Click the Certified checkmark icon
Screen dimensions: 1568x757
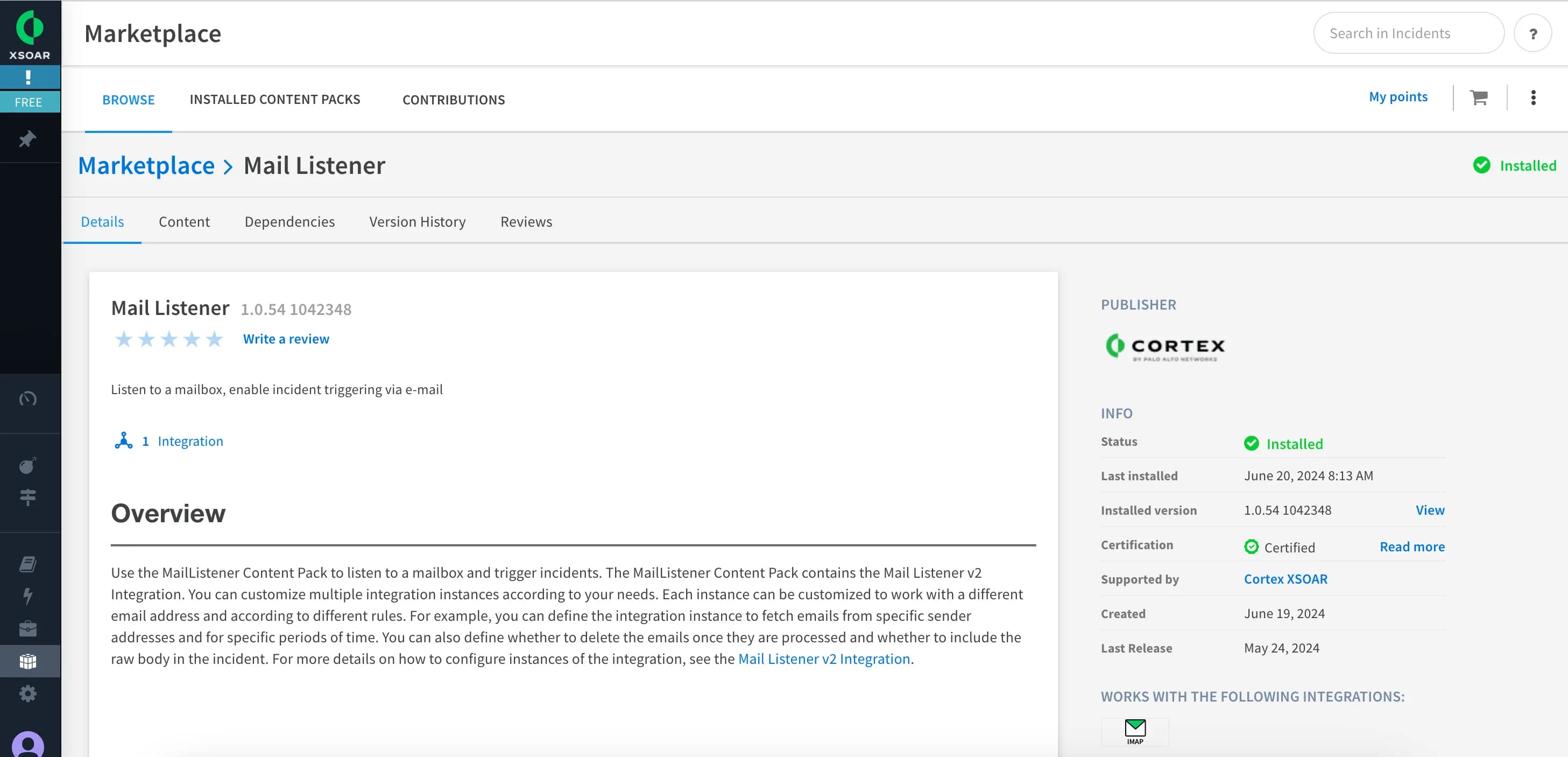pyautogui.click(x=1251, y=547)
